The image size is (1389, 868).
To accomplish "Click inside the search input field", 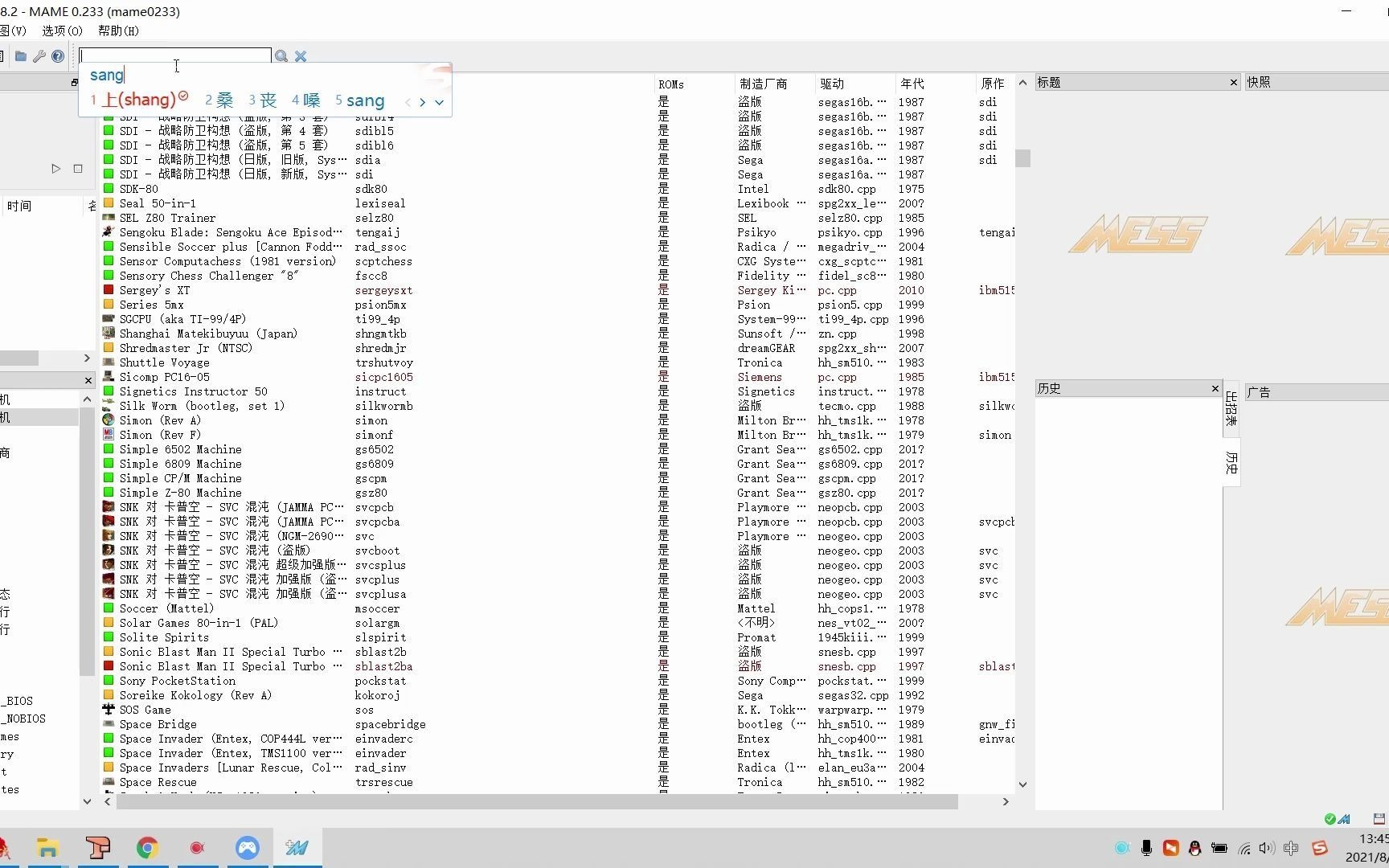I will 175,55.
